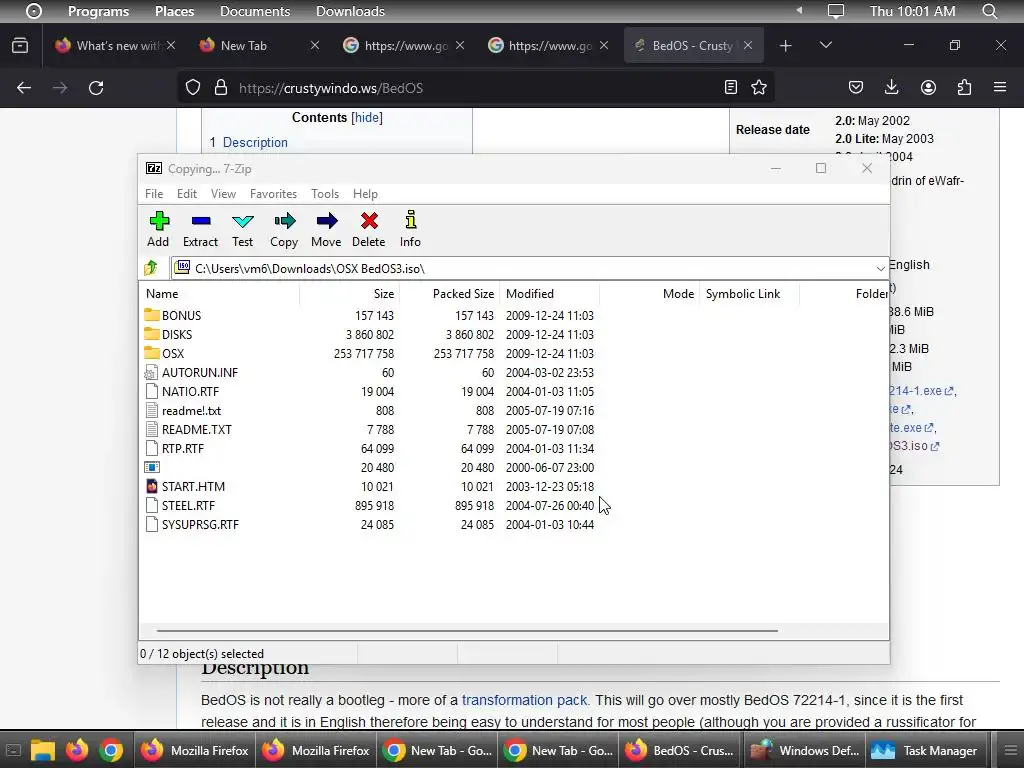The image size is (1024, 768).
Task: Select the readme!.txt file
Action: pos(191,411)
